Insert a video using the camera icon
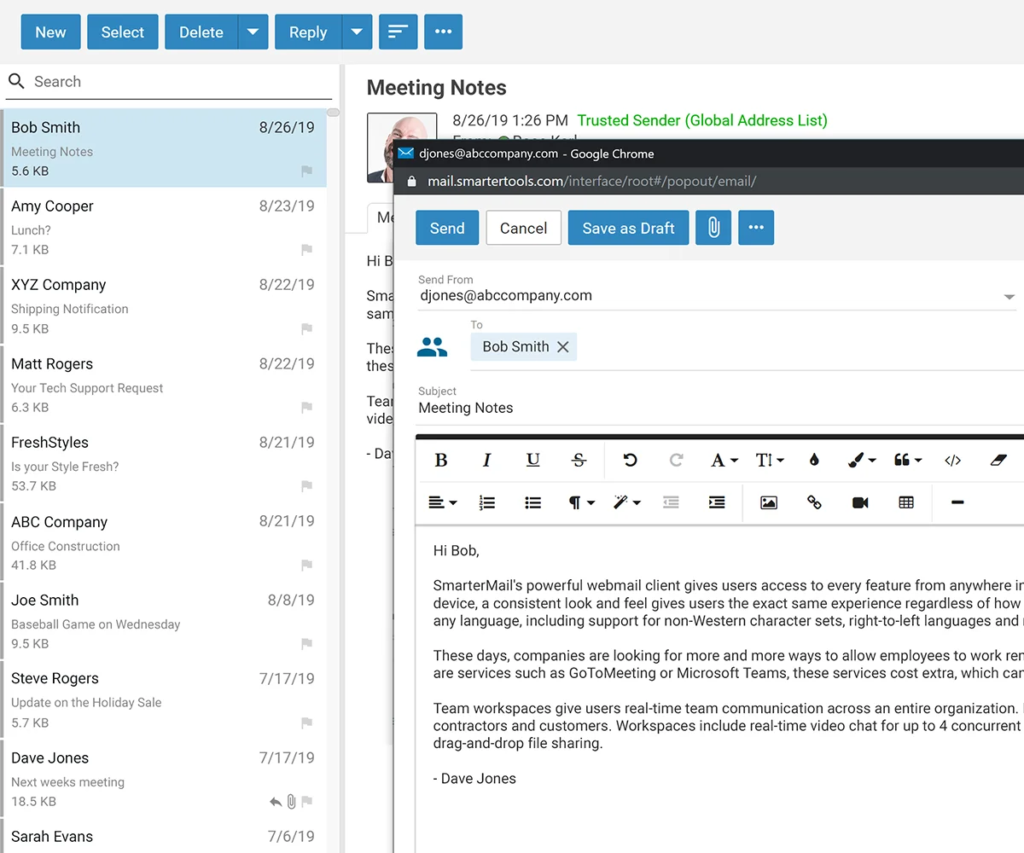This screenshot has width=1024, height=853. click(860, 502)
